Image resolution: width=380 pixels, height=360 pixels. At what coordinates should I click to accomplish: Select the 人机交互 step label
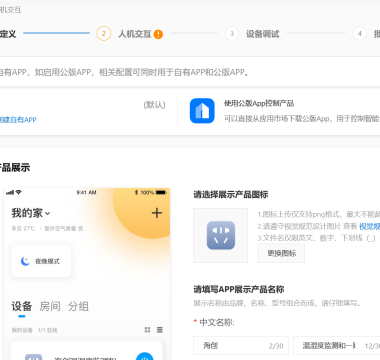click(x=135, y=34)
